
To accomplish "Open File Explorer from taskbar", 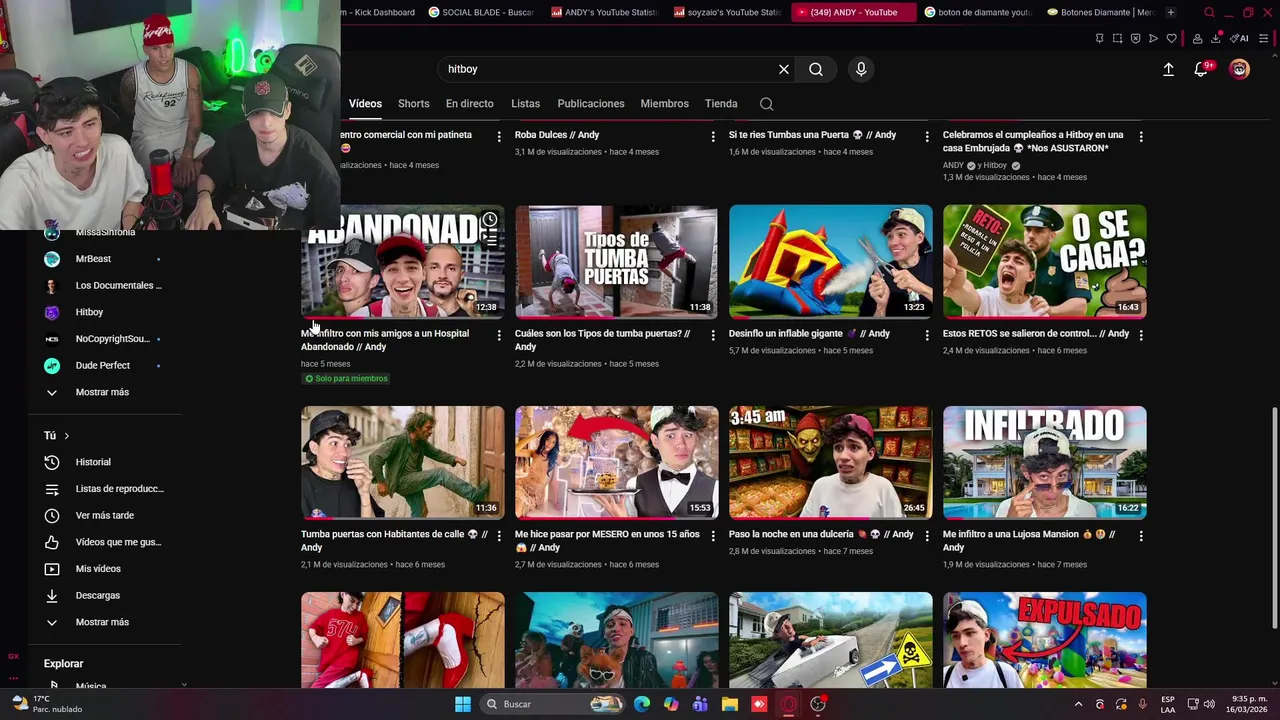I will (729, 704).
